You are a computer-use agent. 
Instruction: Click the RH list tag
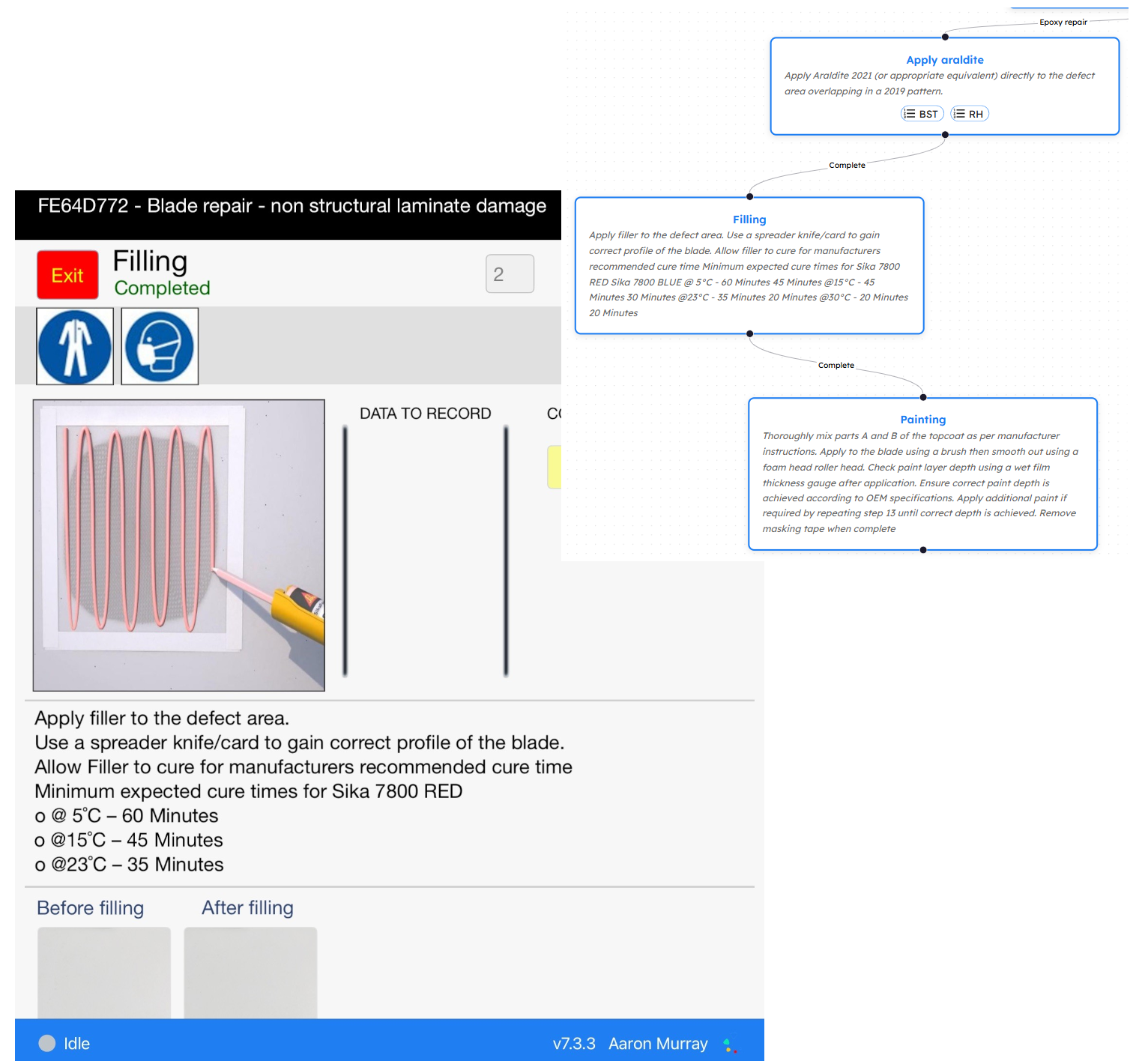click(x=969, y=114)
